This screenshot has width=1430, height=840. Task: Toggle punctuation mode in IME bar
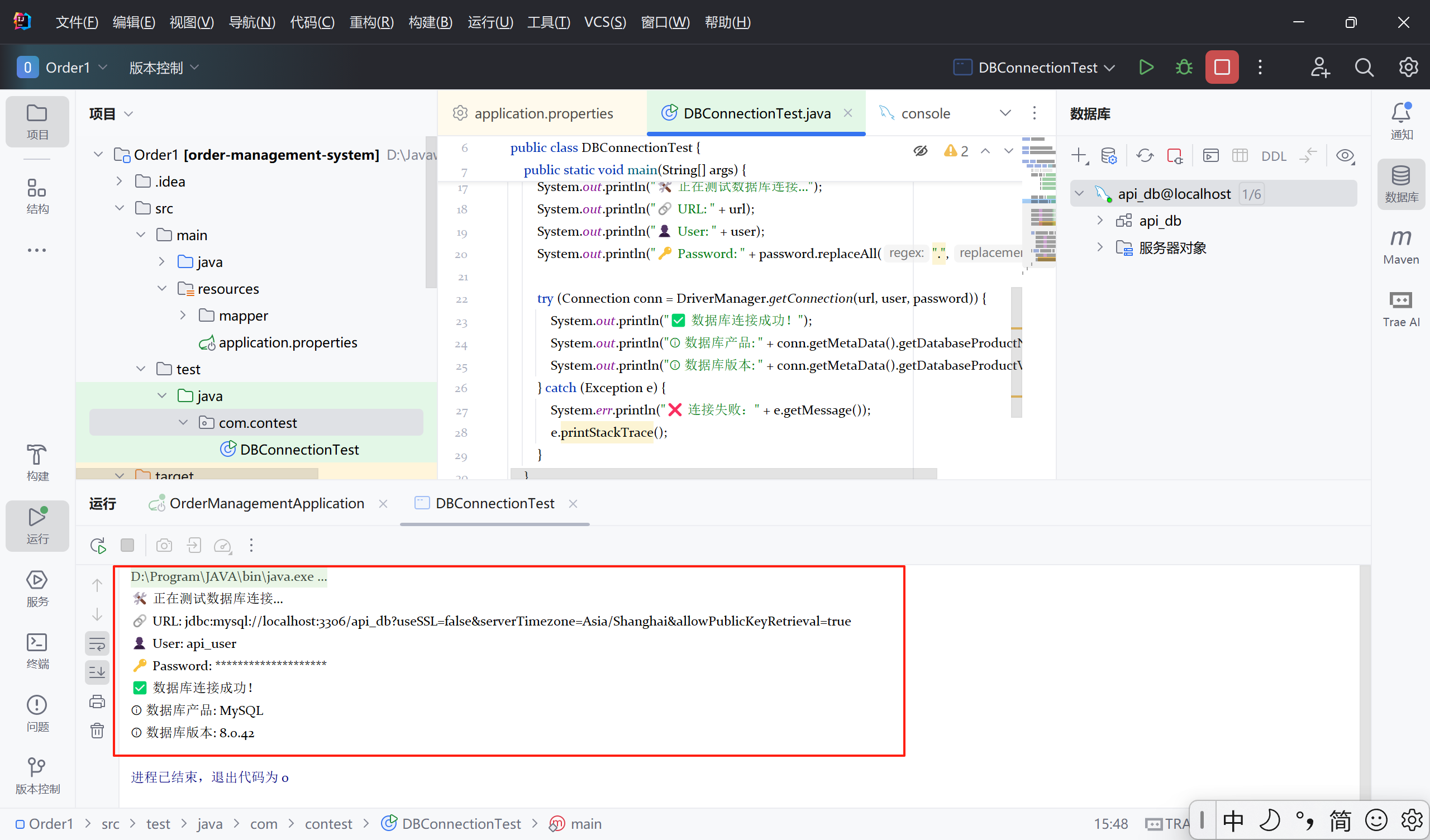click(x=1304, y=820)
